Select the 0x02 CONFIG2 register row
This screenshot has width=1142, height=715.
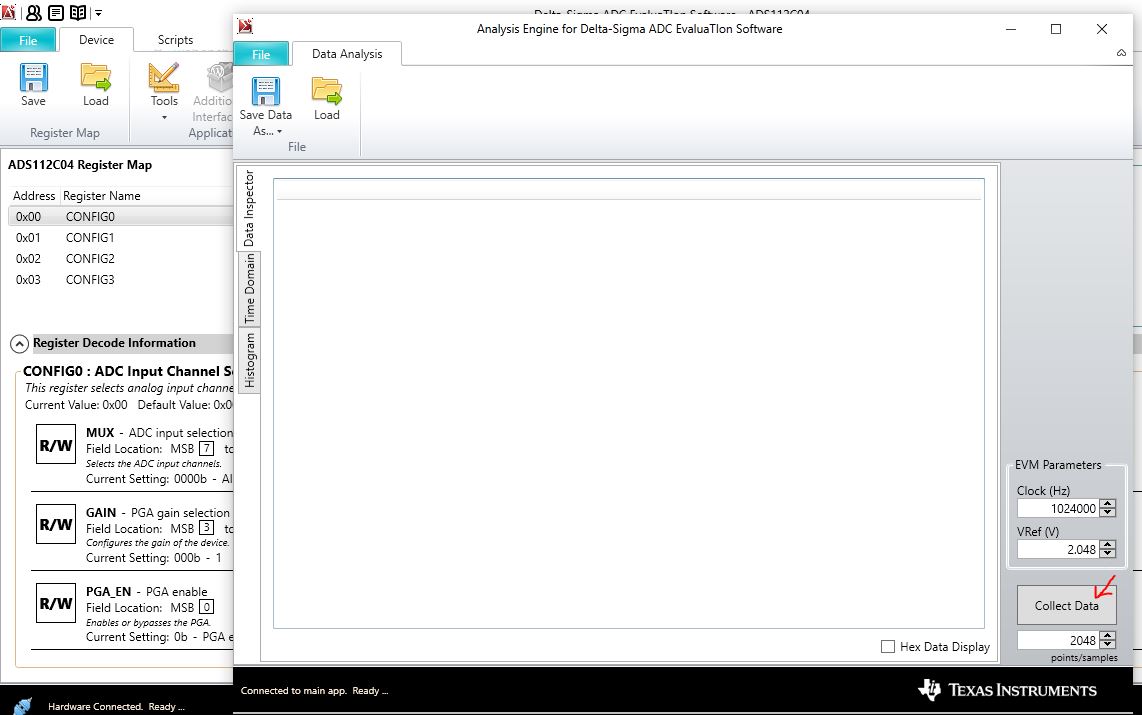click(121, 258)
